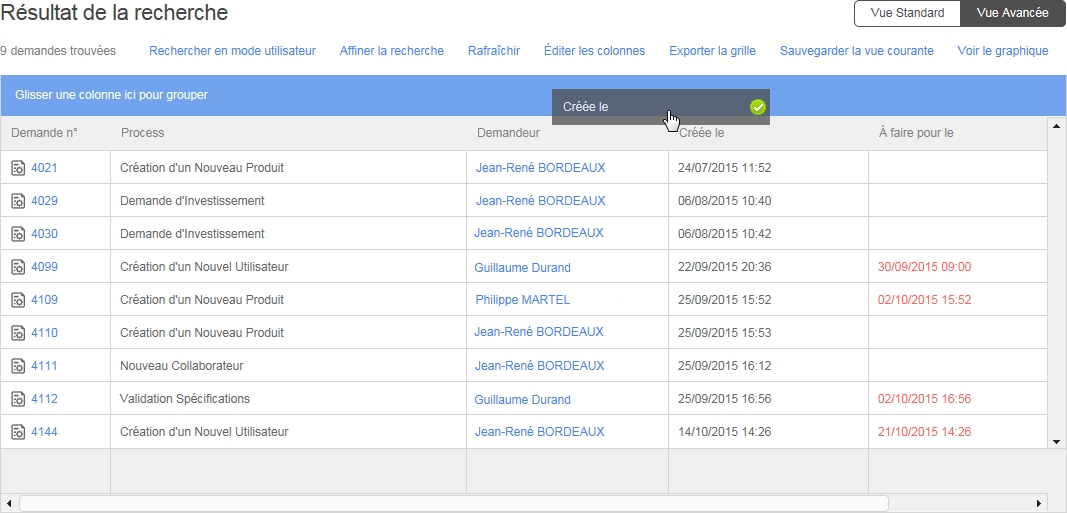Sort by the Process column header
The height and width of the screenshot is (513, 1067).
pos(142,133)
